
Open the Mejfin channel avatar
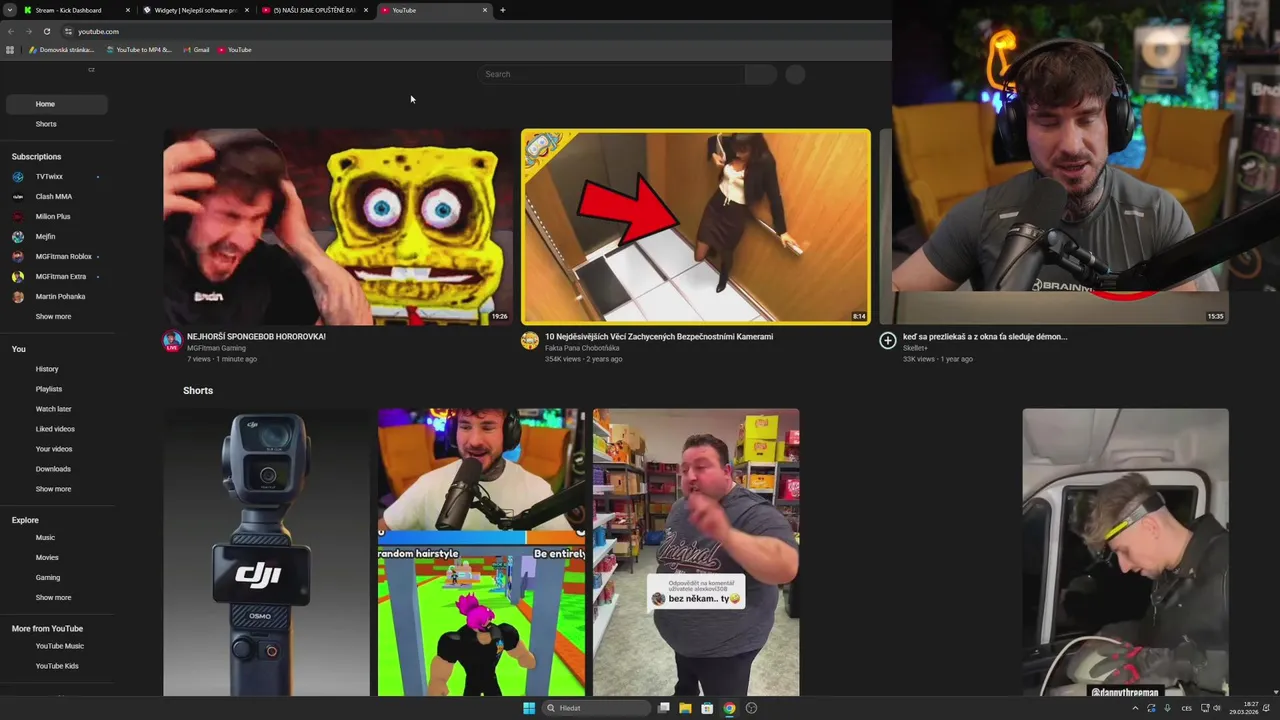point(18,237)
